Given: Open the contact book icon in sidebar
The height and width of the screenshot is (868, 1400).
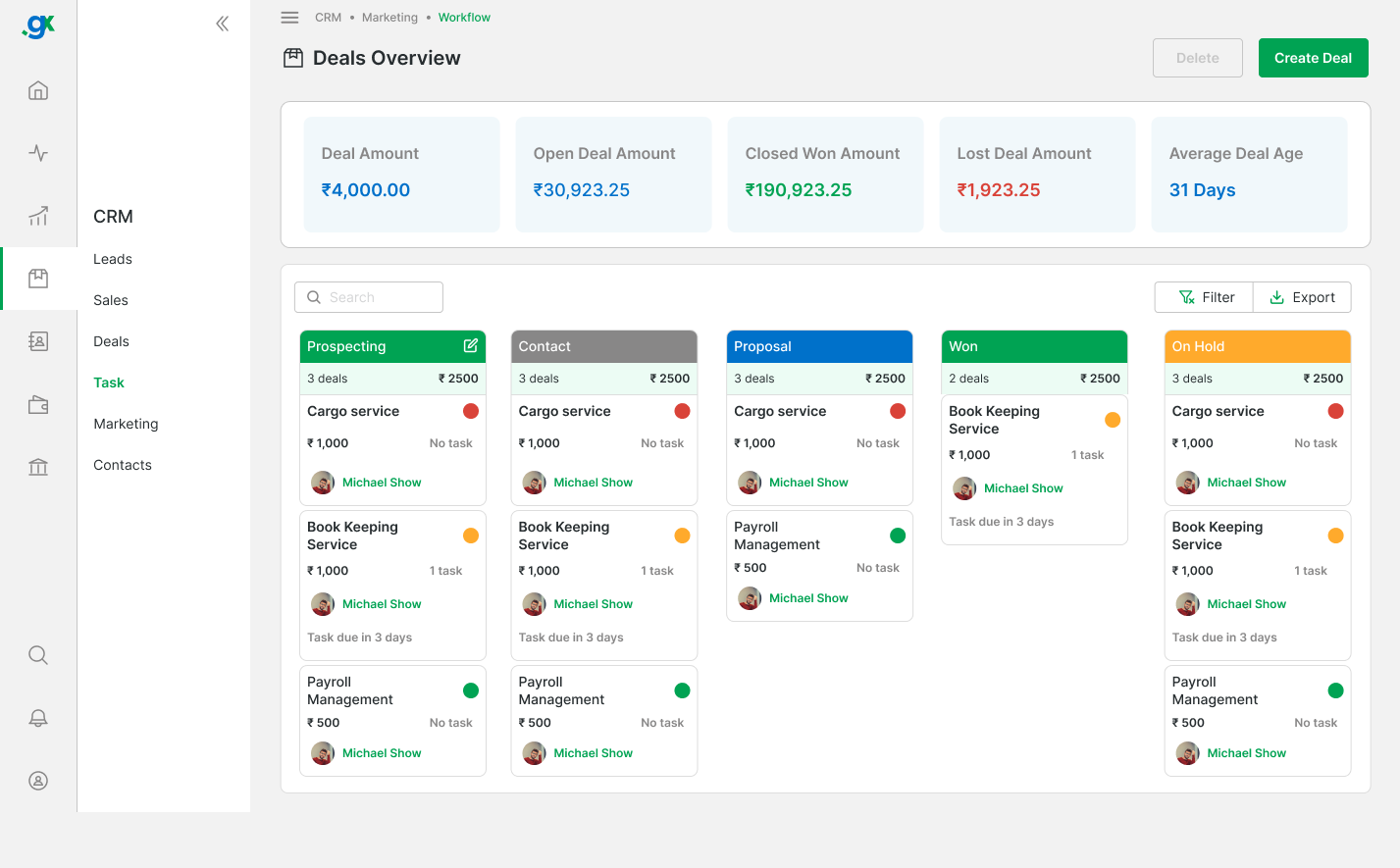Looking at the screenshot, I should coord(38,341).
